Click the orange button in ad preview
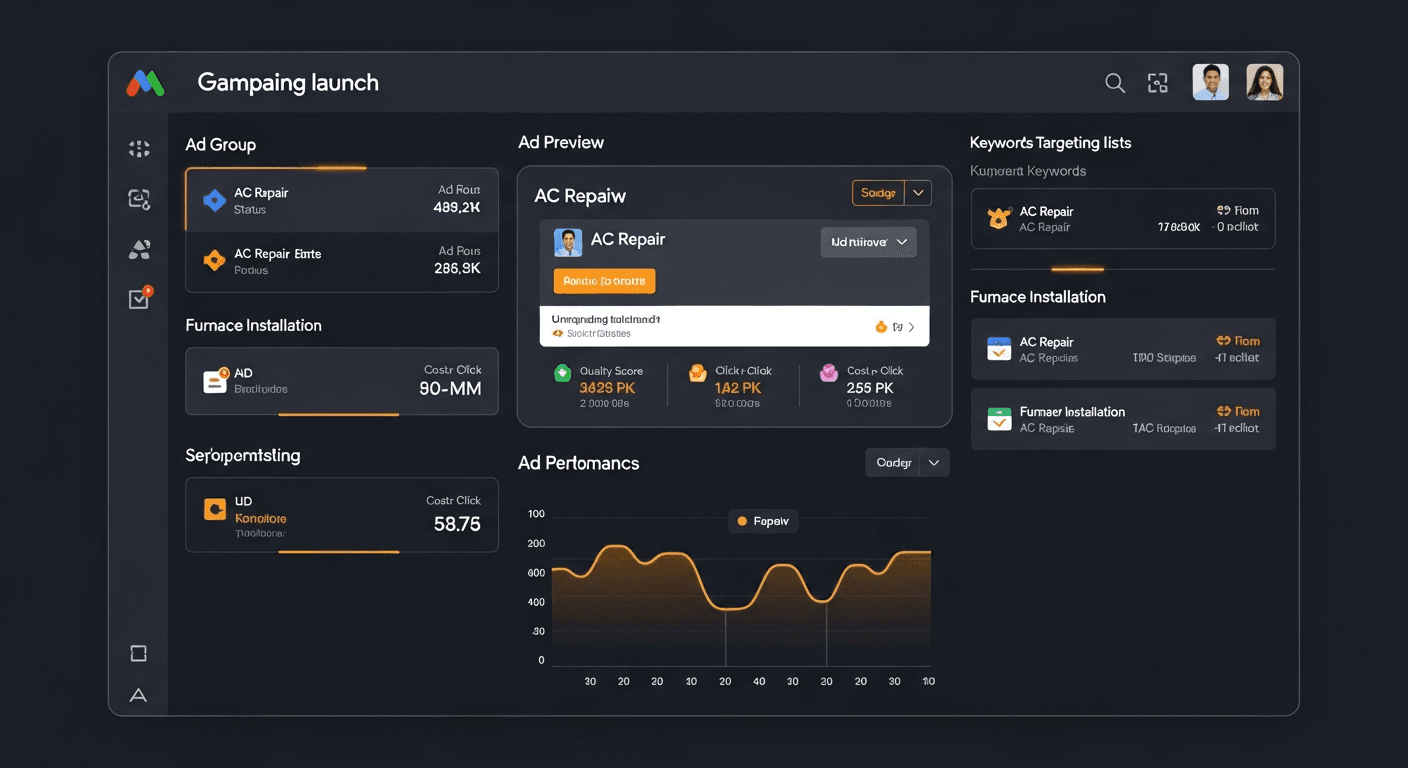 pyautogui.click(x=604, y=281)
